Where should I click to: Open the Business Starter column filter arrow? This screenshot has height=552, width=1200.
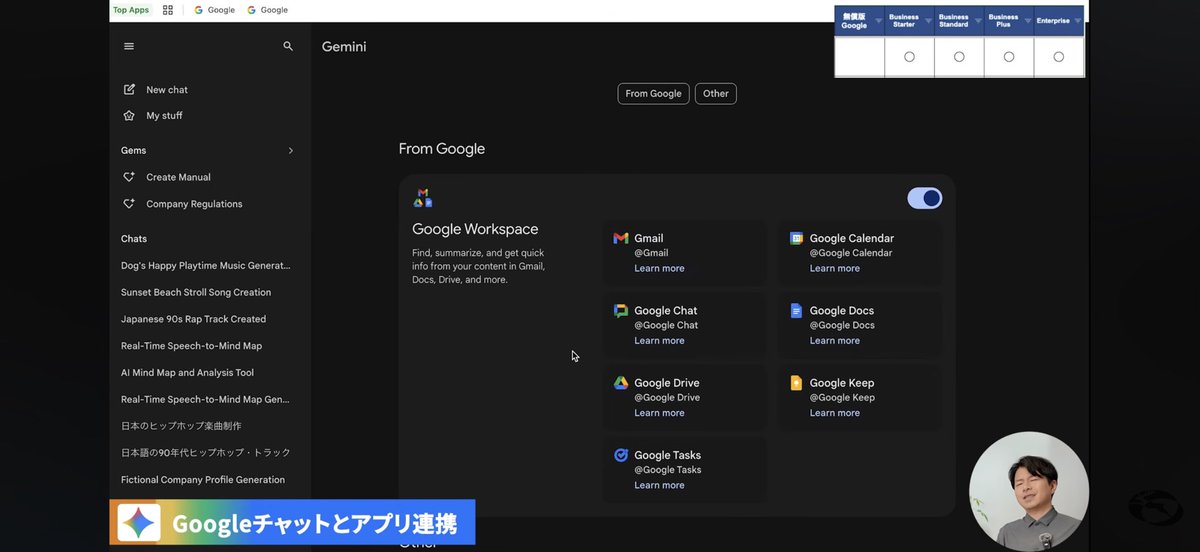pyautogui.click(x=928, y=21)
